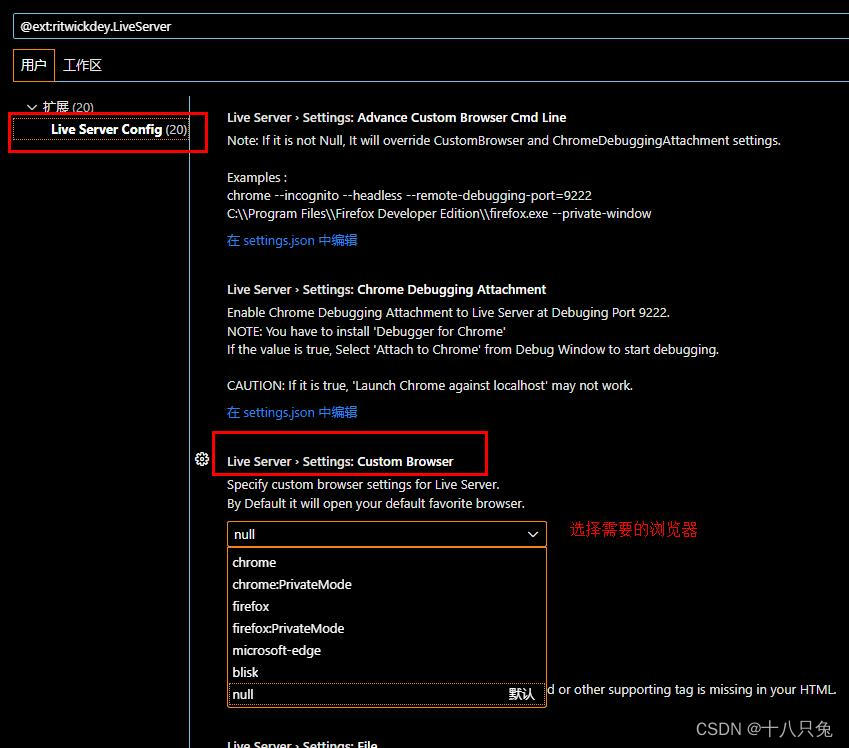Screen dimensions: 849x748
Task: Choose firefox:PrivateMode from the browser list
Action: click(x=387, y=628)
